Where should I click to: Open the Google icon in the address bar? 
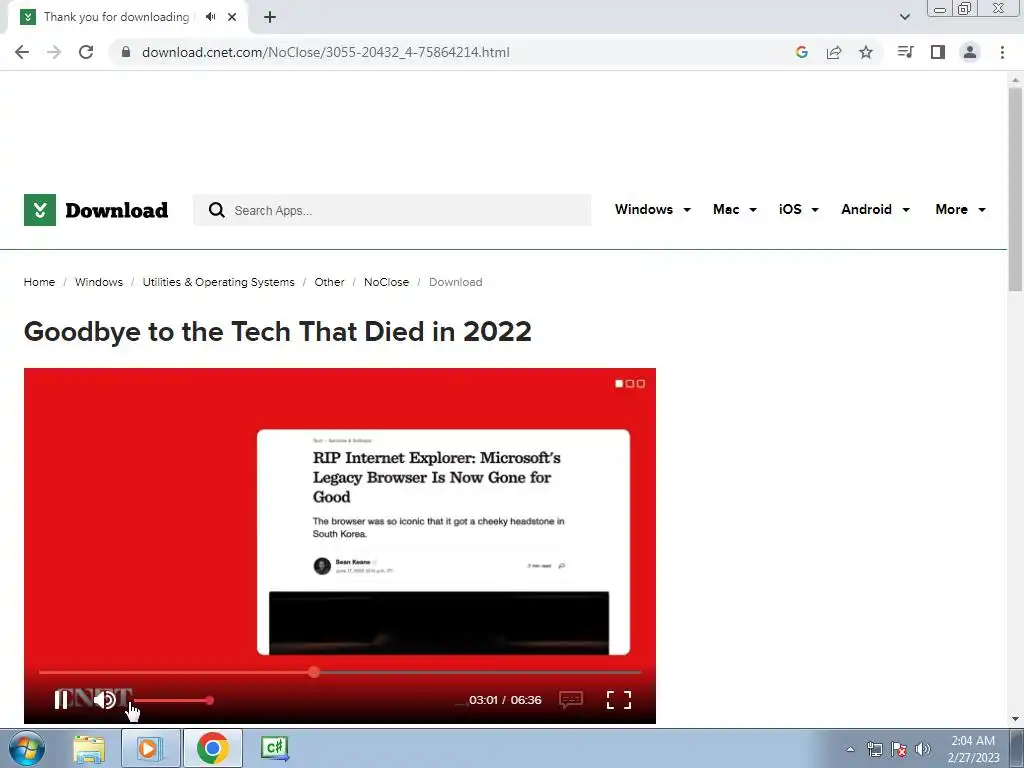[802, 52]
